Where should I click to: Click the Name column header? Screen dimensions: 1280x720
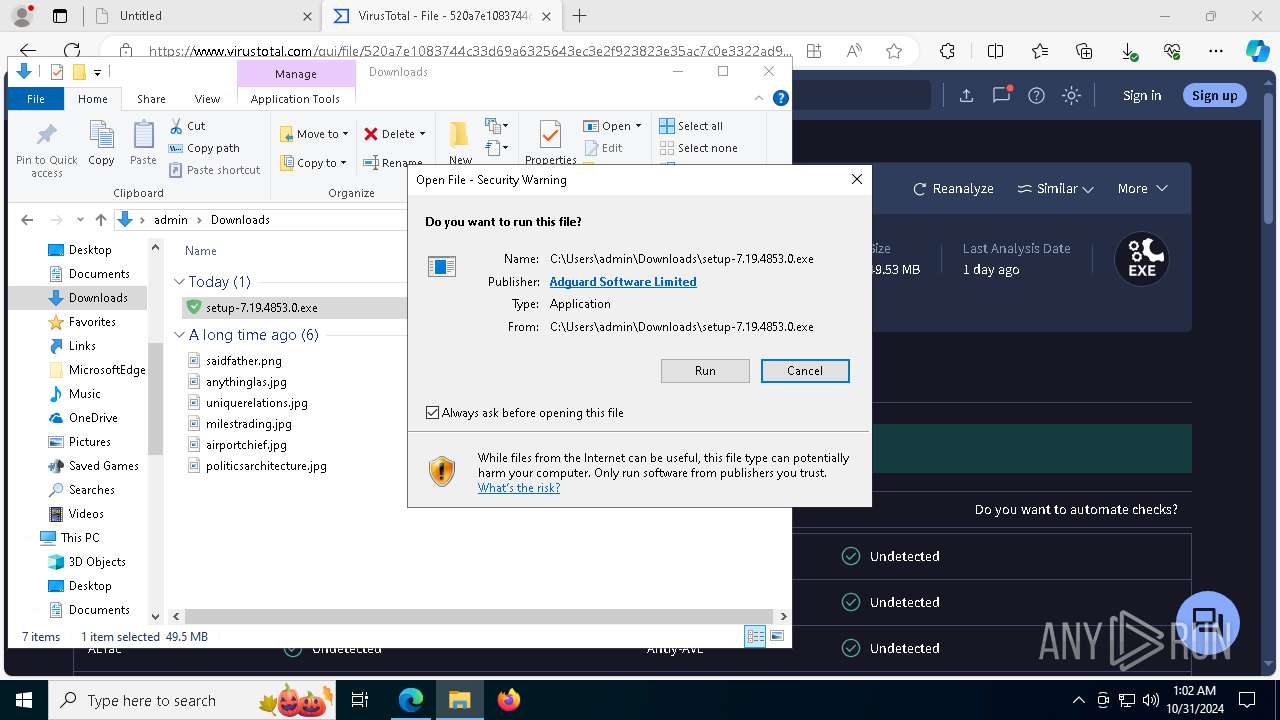click(201, 251)
